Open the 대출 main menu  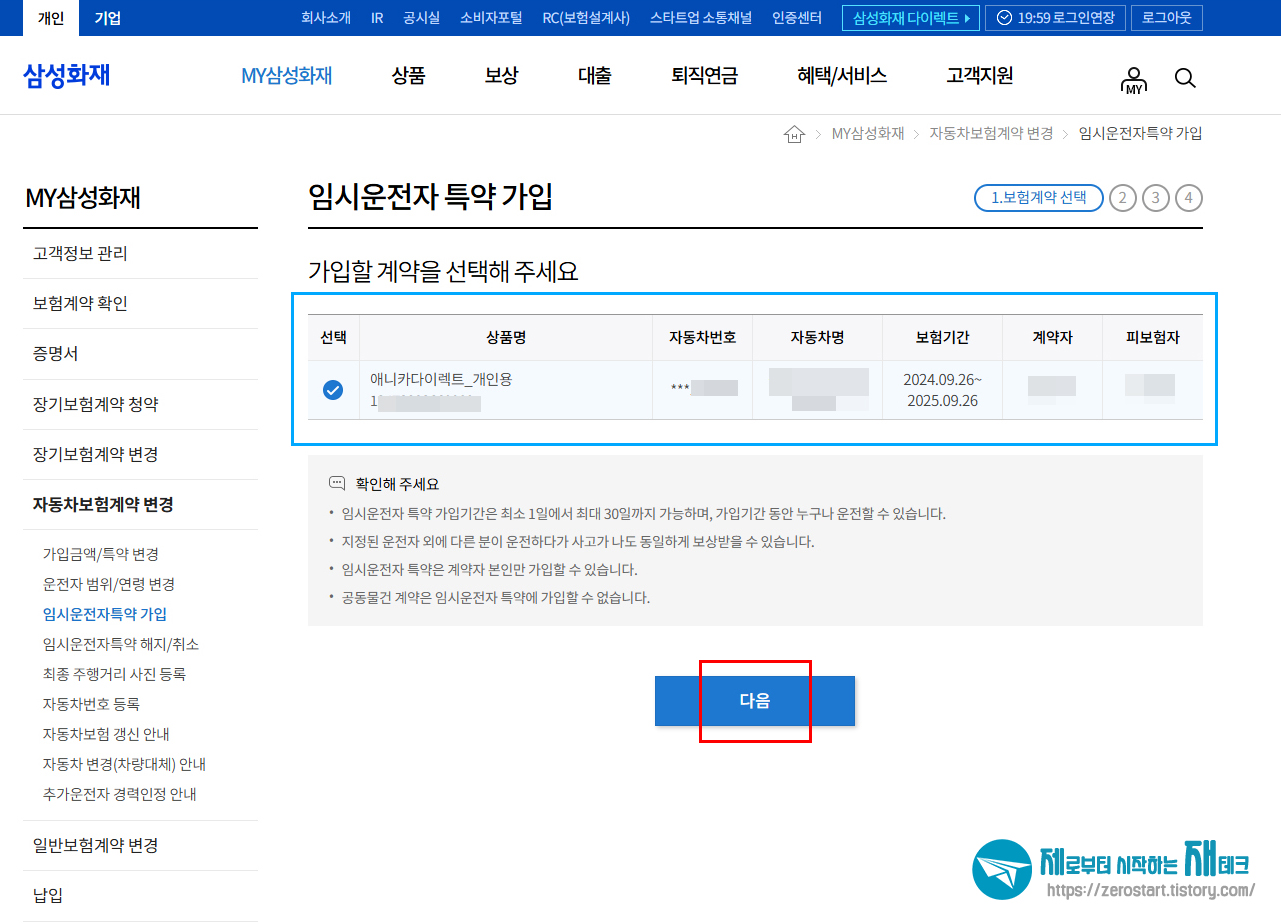pyautogui.click(x=595, y=76)
